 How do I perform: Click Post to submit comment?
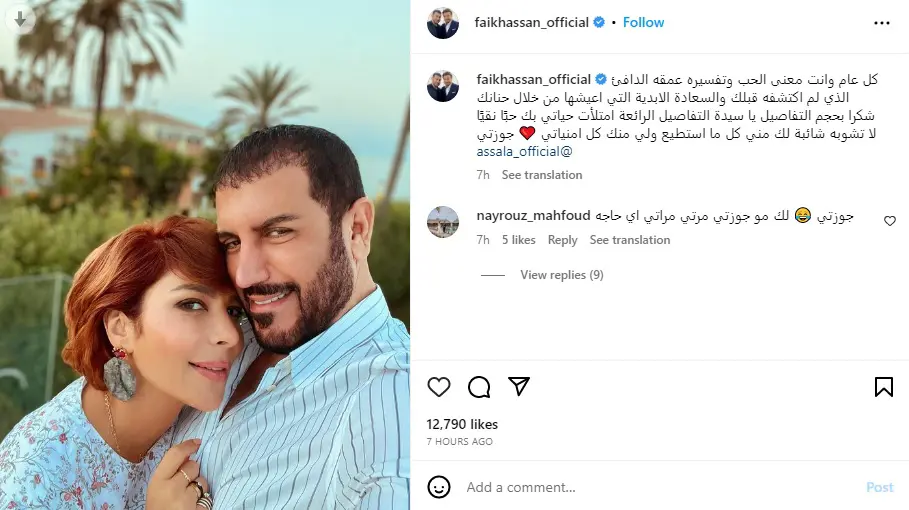[879, 487]
